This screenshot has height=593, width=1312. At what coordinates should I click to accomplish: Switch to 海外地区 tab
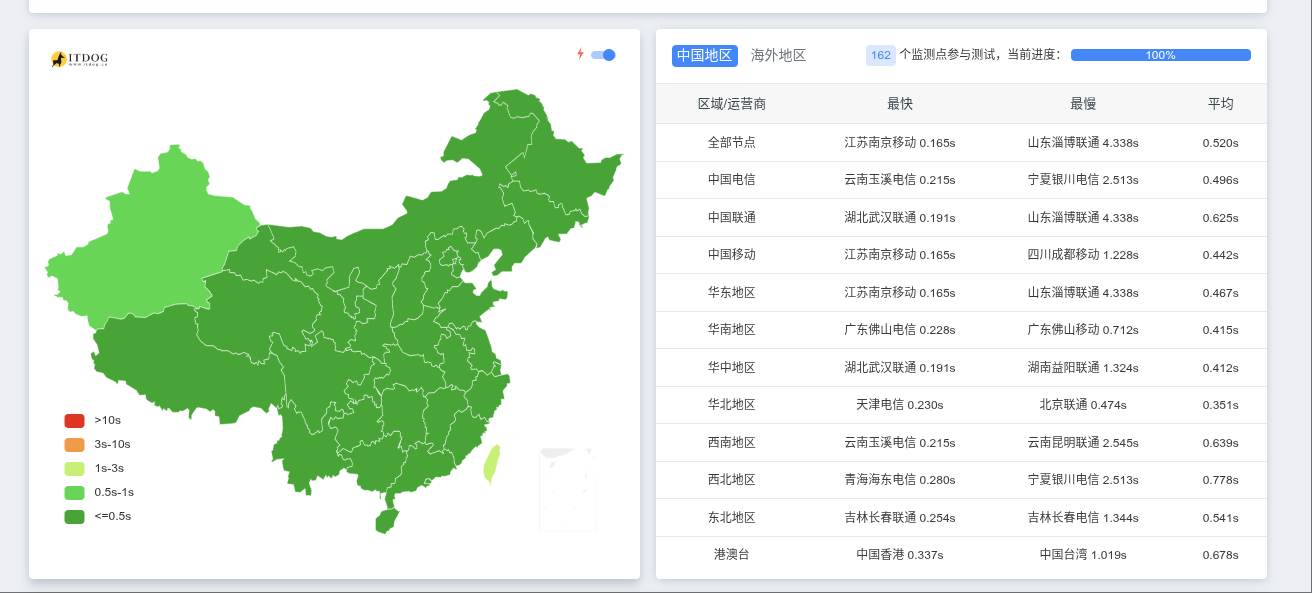point(778,56)
